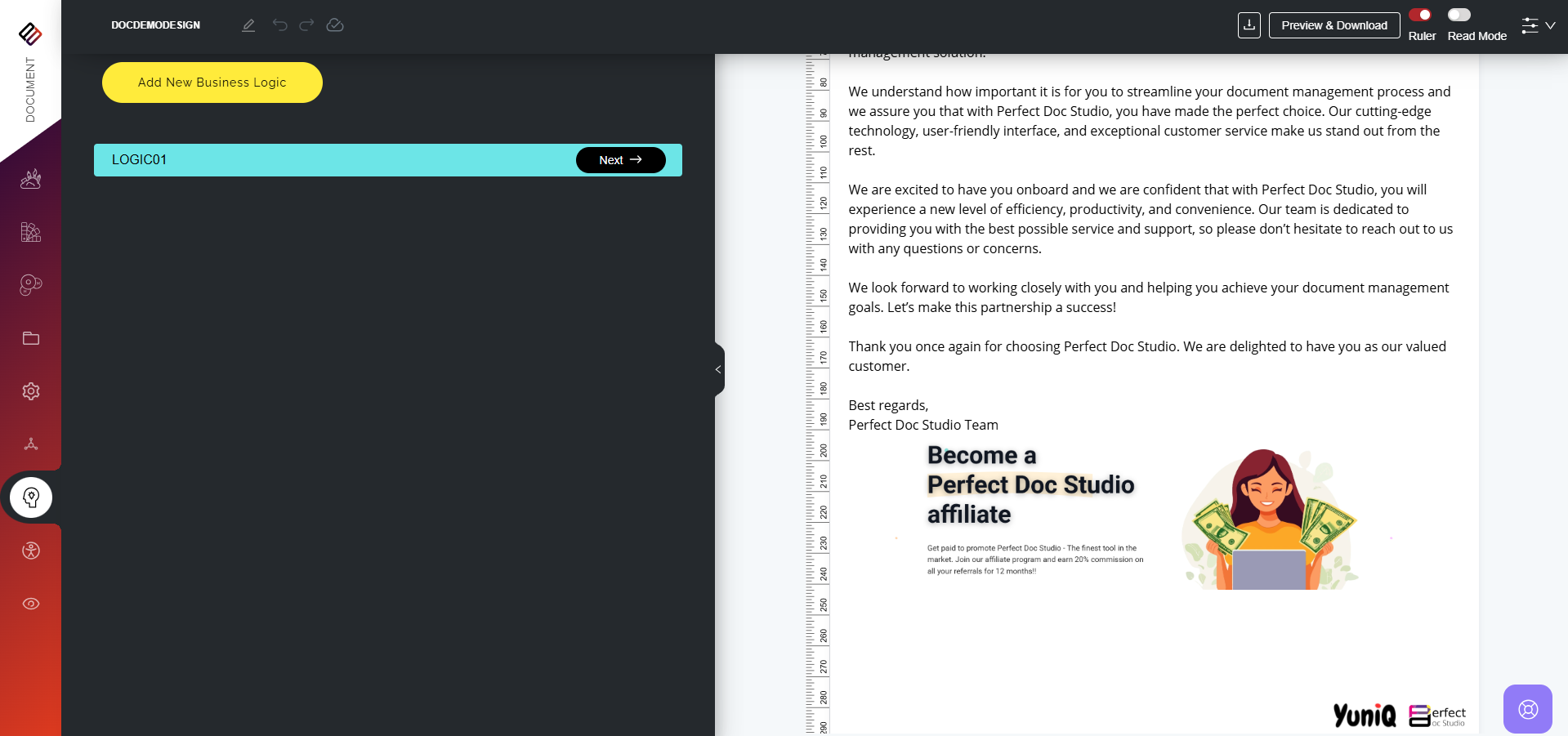
Task: Click the undo arrow icon
Action: point(279,25)
